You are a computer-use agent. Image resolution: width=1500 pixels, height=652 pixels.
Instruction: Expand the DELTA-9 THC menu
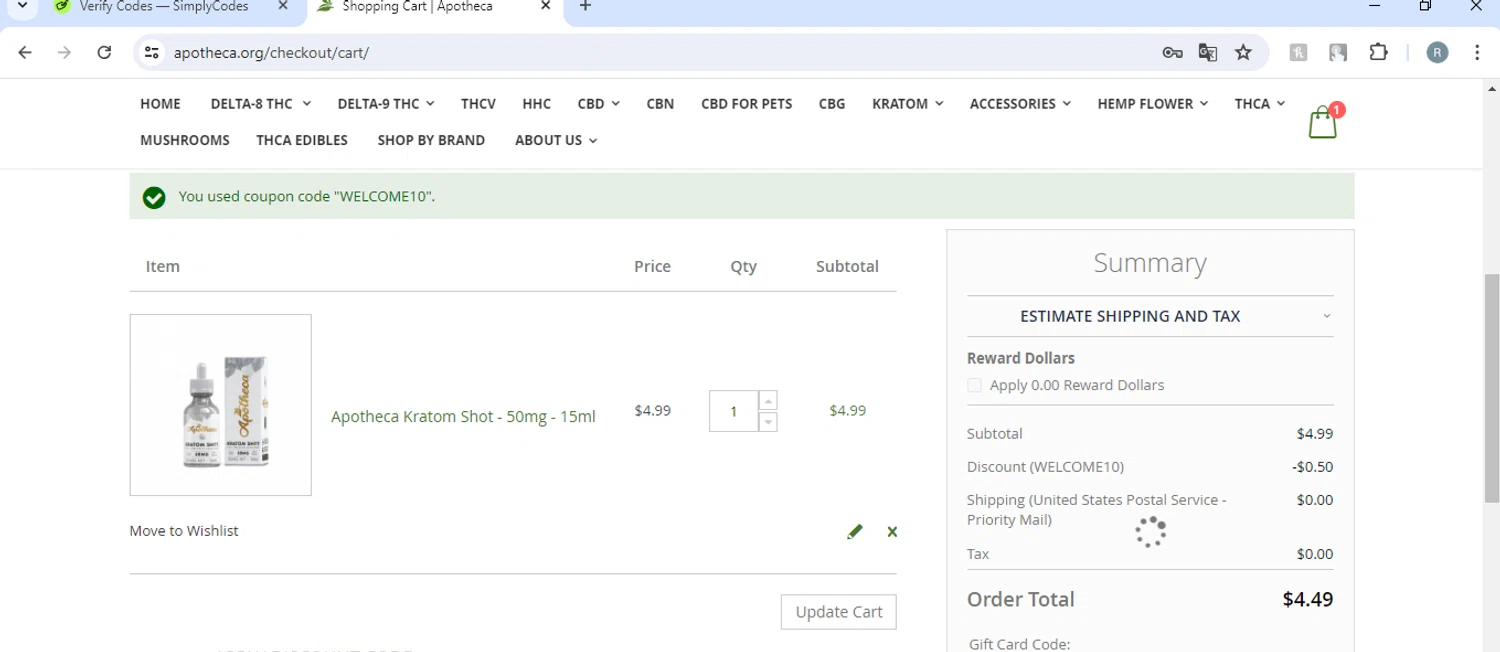[x=386, y=104]
